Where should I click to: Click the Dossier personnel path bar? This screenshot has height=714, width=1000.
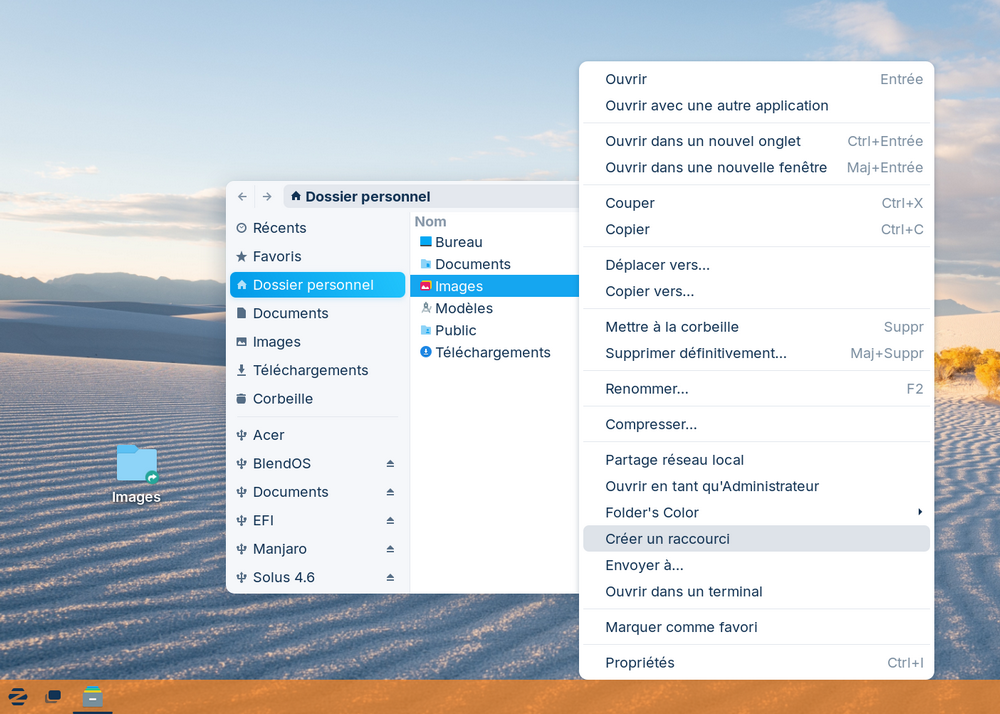pyautogui.click(x=367, y=197)
